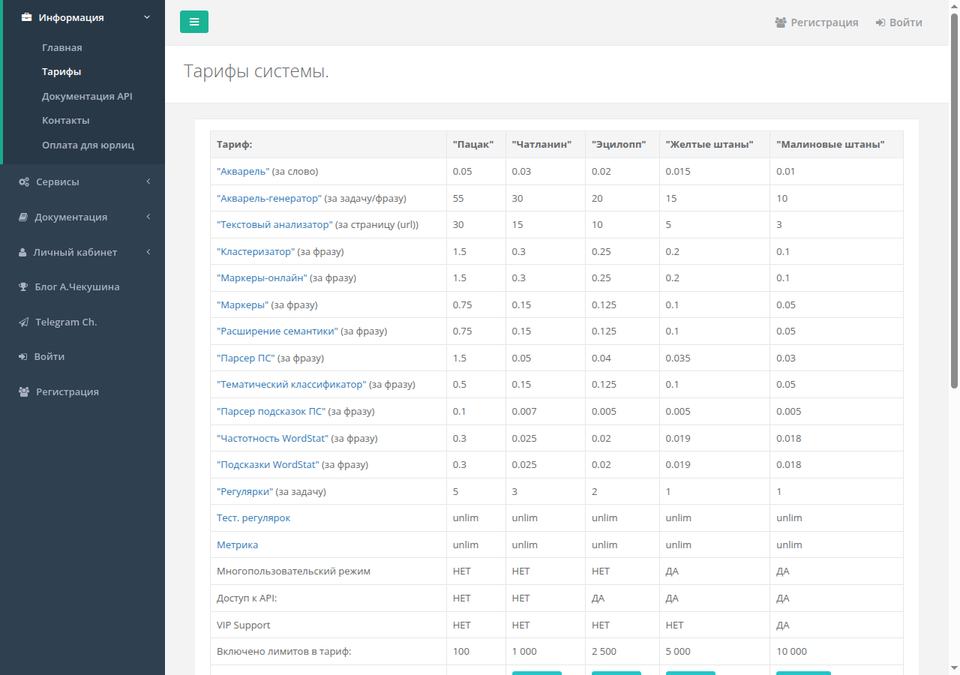Open the "Парсер ПС" link

coord(246,358)
